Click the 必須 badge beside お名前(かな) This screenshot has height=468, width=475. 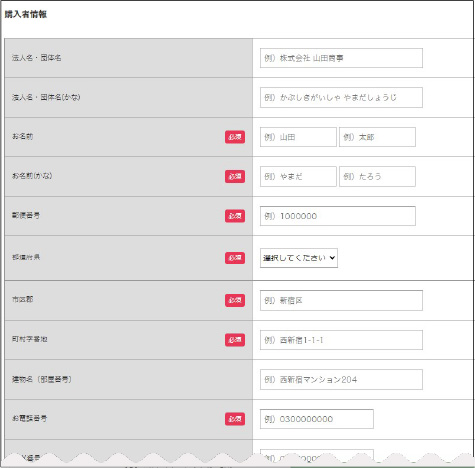(x=235, y=176)
